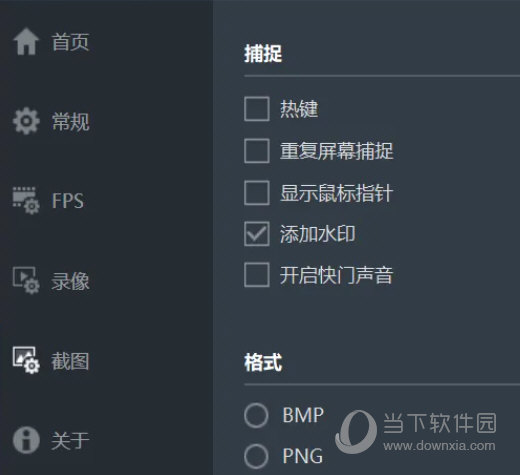Image resolution: width=520 pixels, height=475 pixels.
Task: Open the 录像 recording section
Action: (70, 281)
